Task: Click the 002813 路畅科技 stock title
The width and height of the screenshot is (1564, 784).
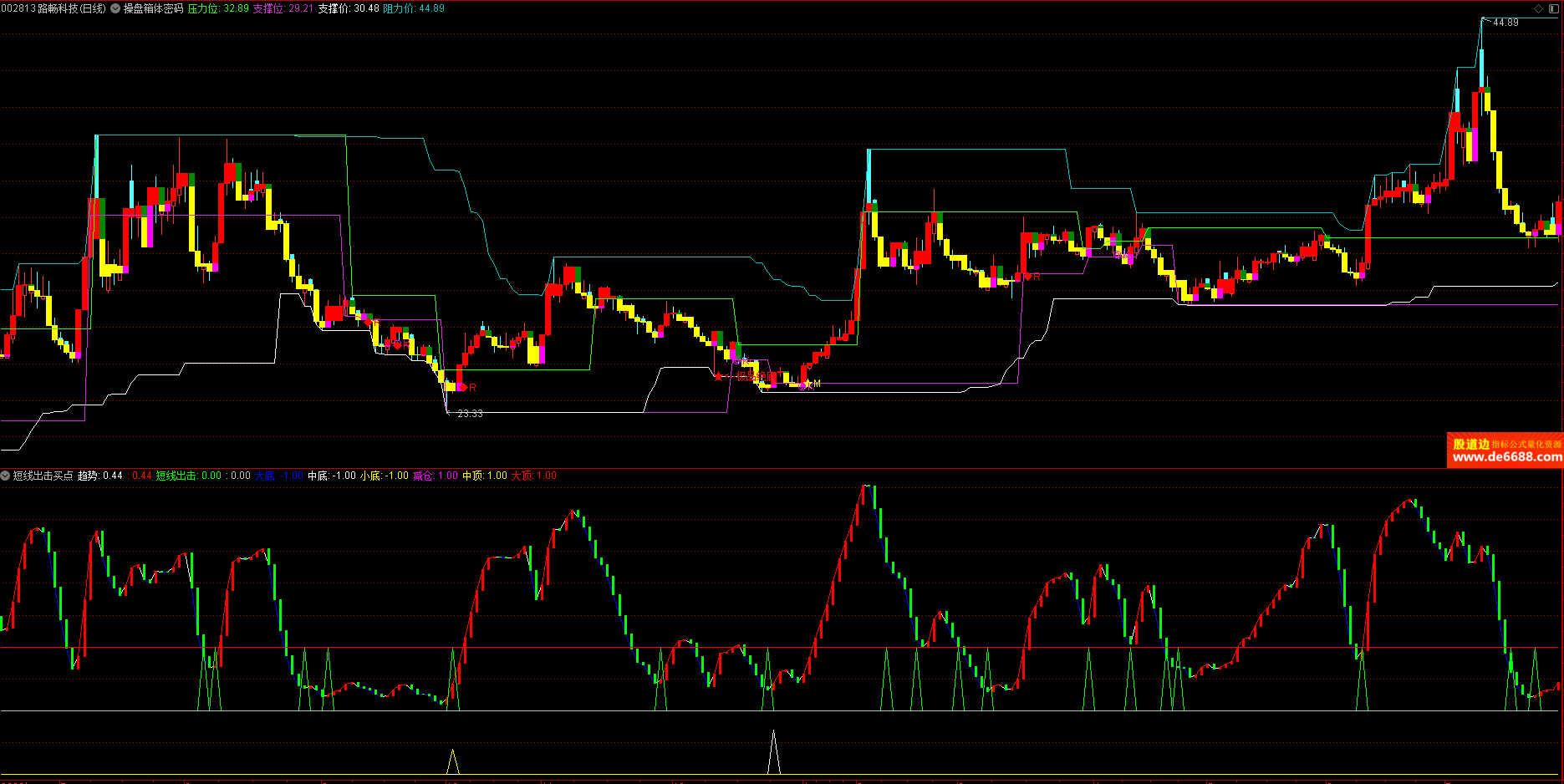Action: (53, 8)
